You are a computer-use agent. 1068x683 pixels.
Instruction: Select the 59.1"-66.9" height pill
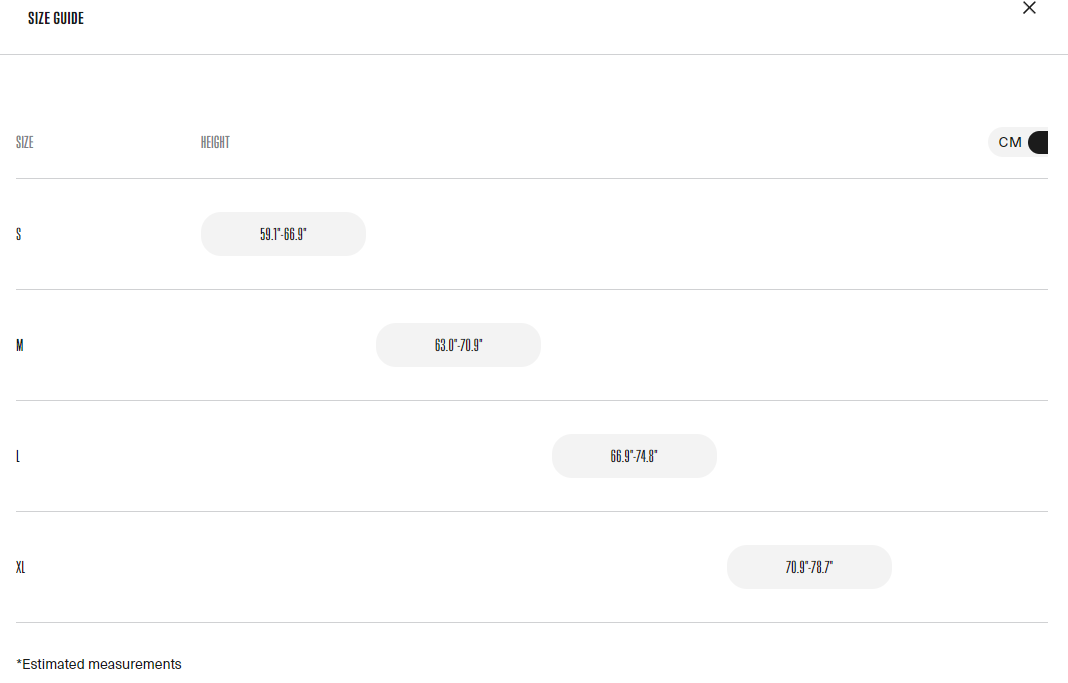coord(283,234)
